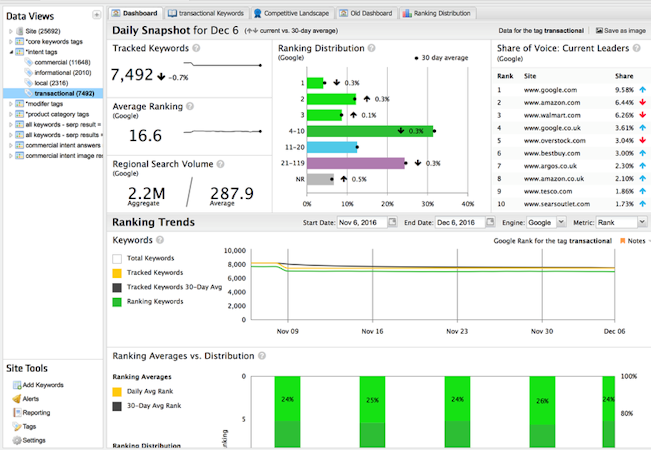The image size is (651, 450).
Task: Click the commercial (11648) tag icon
Action: point(29,62)
